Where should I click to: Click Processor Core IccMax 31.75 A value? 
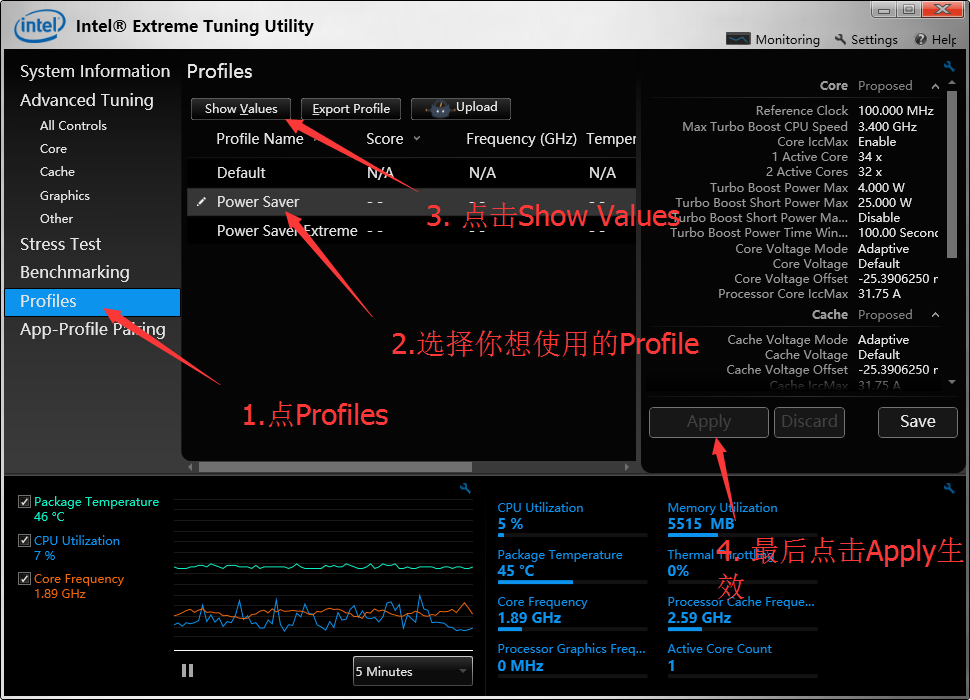tap(879, 294)
